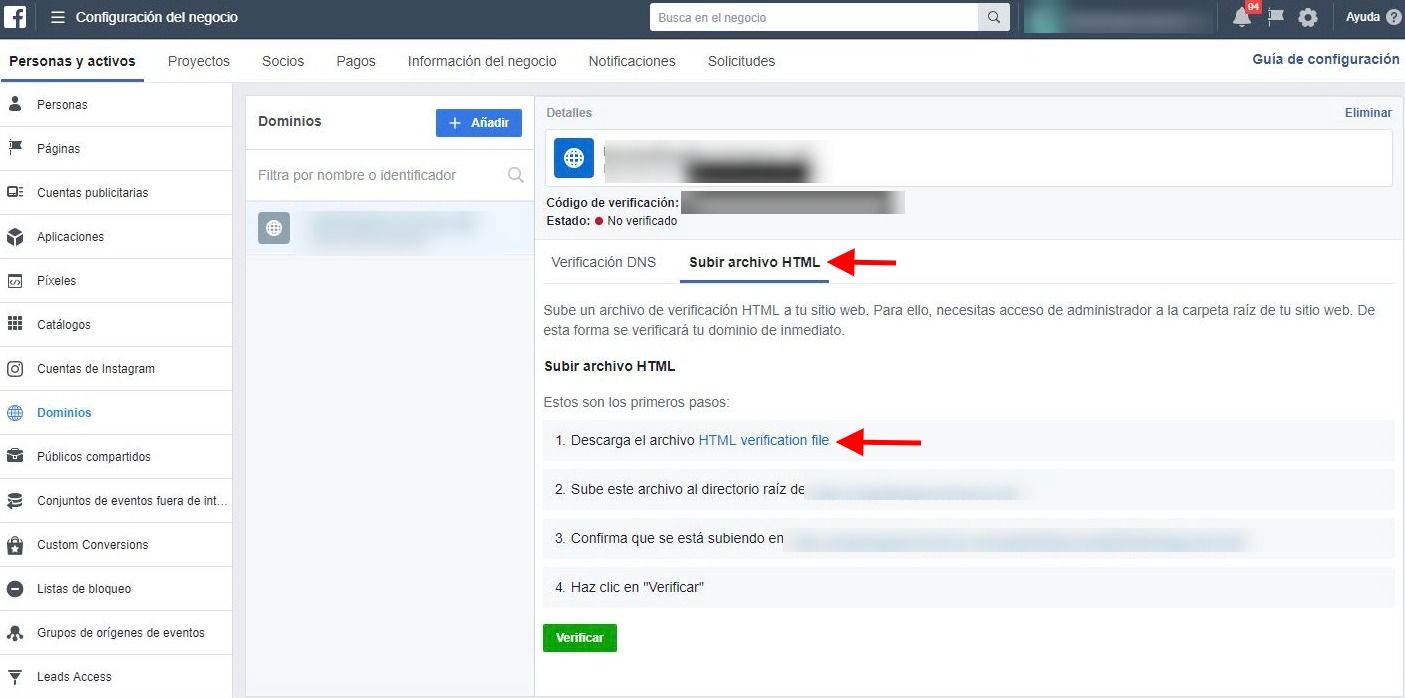This screenshot has width=1405, height=698.
Task: Click the Grupos de orígenes de eventos icon
Action: pos(15,633)
